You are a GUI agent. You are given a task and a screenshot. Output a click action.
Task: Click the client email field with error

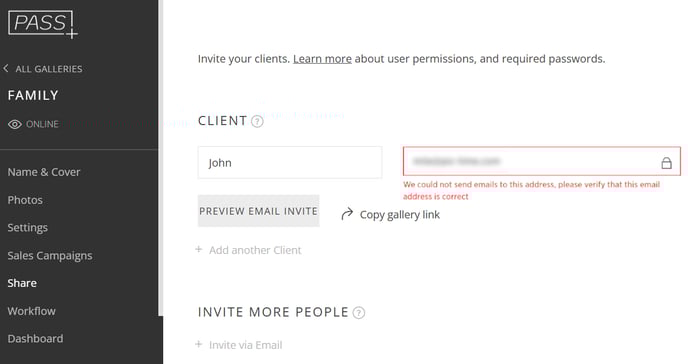tap(542, 161)
